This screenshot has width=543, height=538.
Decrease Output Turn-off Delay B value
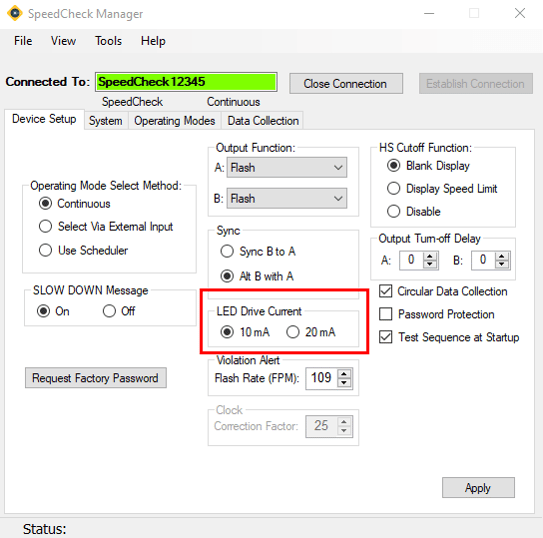(502, 264)
